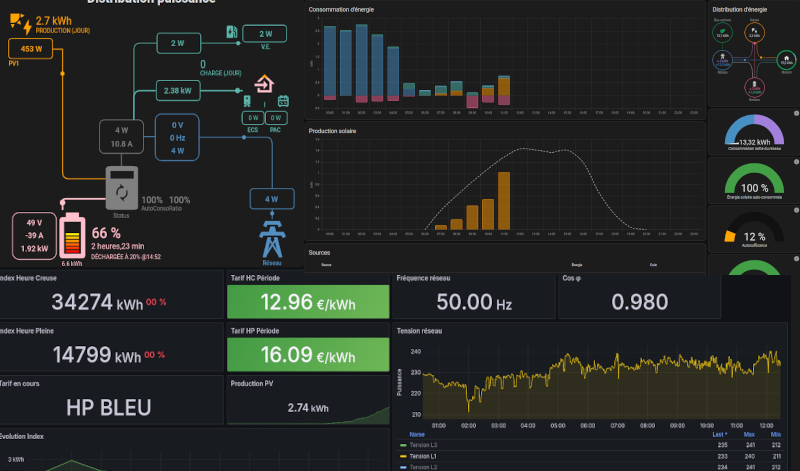Click the ECS water heater icon

click(247, 101)
